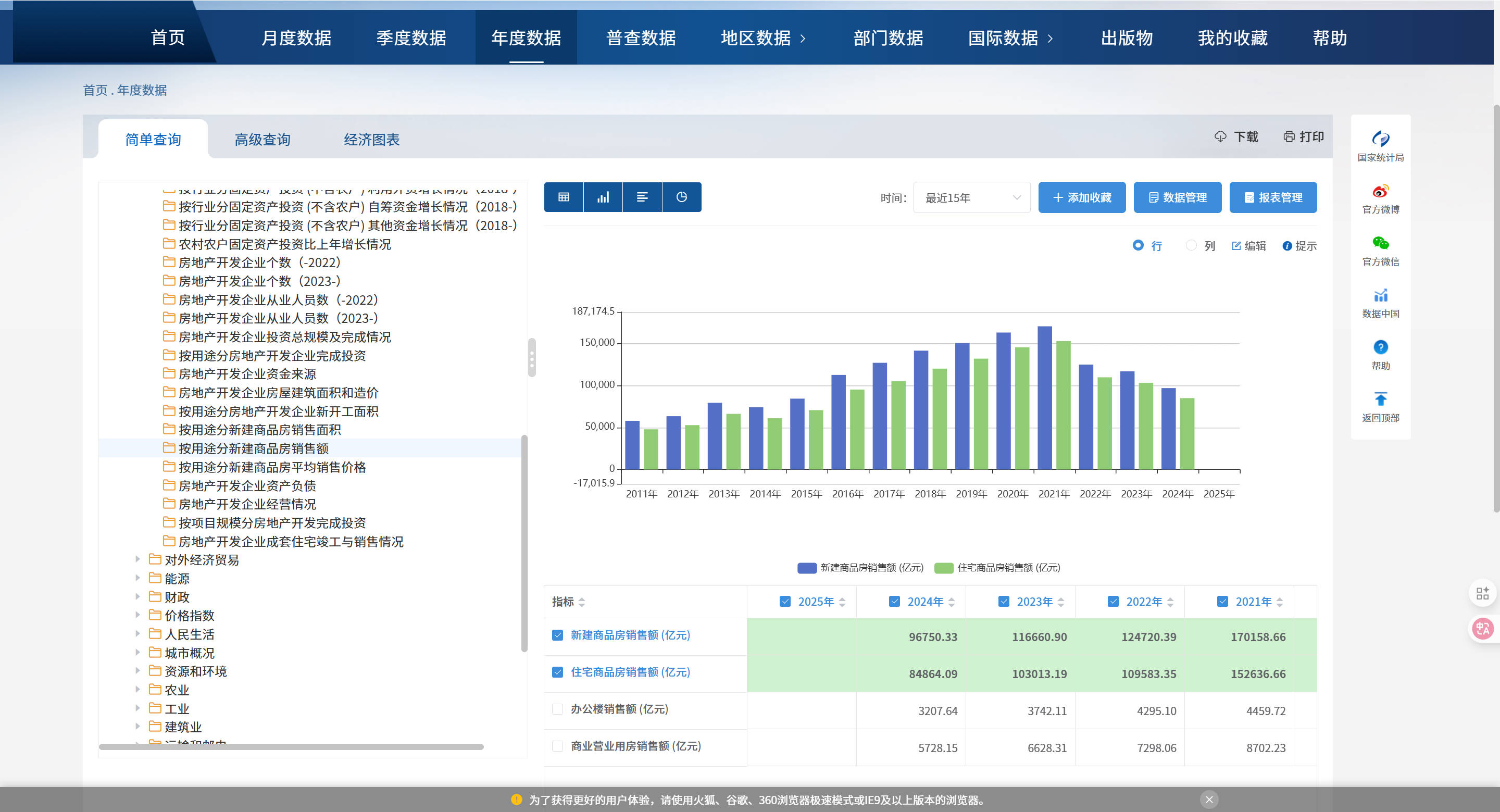Switch to bar chart view icon
This screenshot has height=812, width=1500.
(603, 197)
